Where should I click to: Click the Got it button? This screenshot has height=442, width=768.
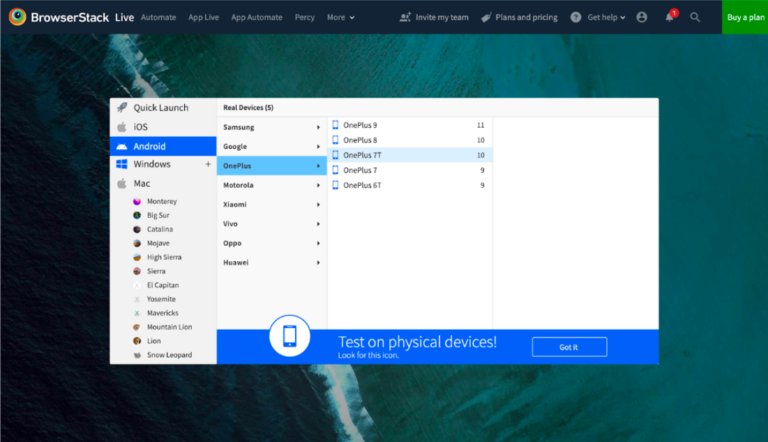pyautogui.click(x=569, y=347)
